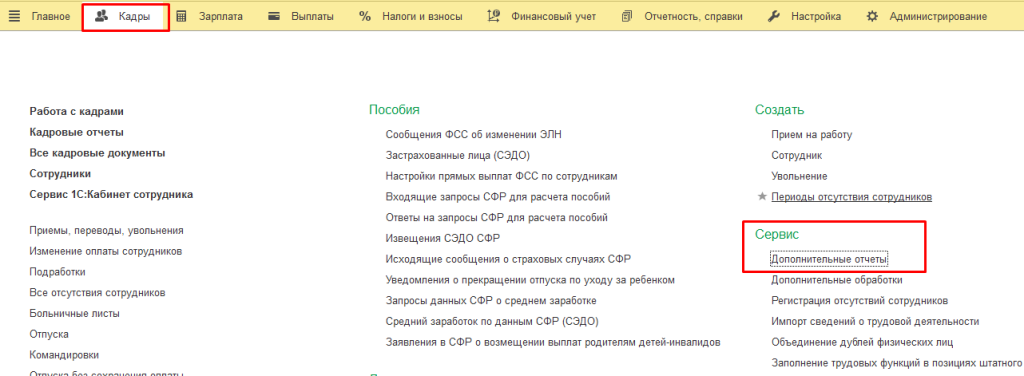Screen dimensions: 1024x376
Task: Open Объединение дублей физических лиц
Action: [862, 342]
